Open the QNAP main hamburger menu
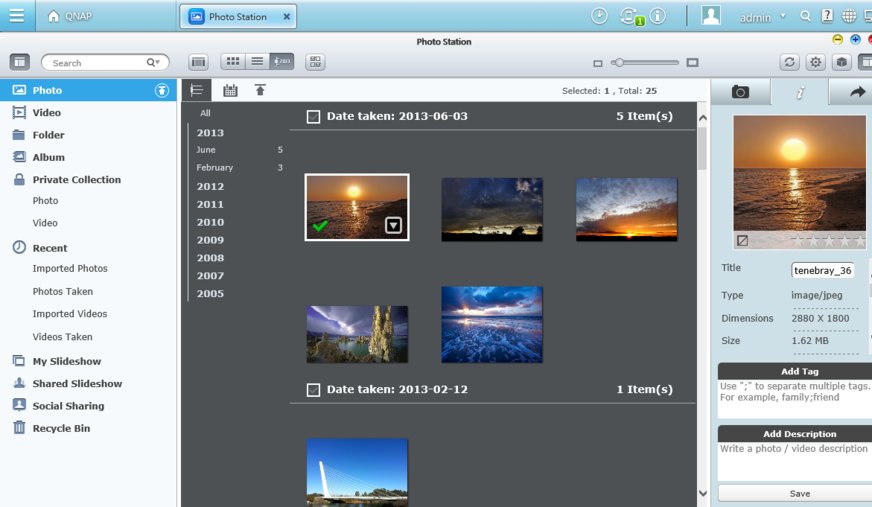The height and width of the screenshot is (507, 872). click(17, 16)
